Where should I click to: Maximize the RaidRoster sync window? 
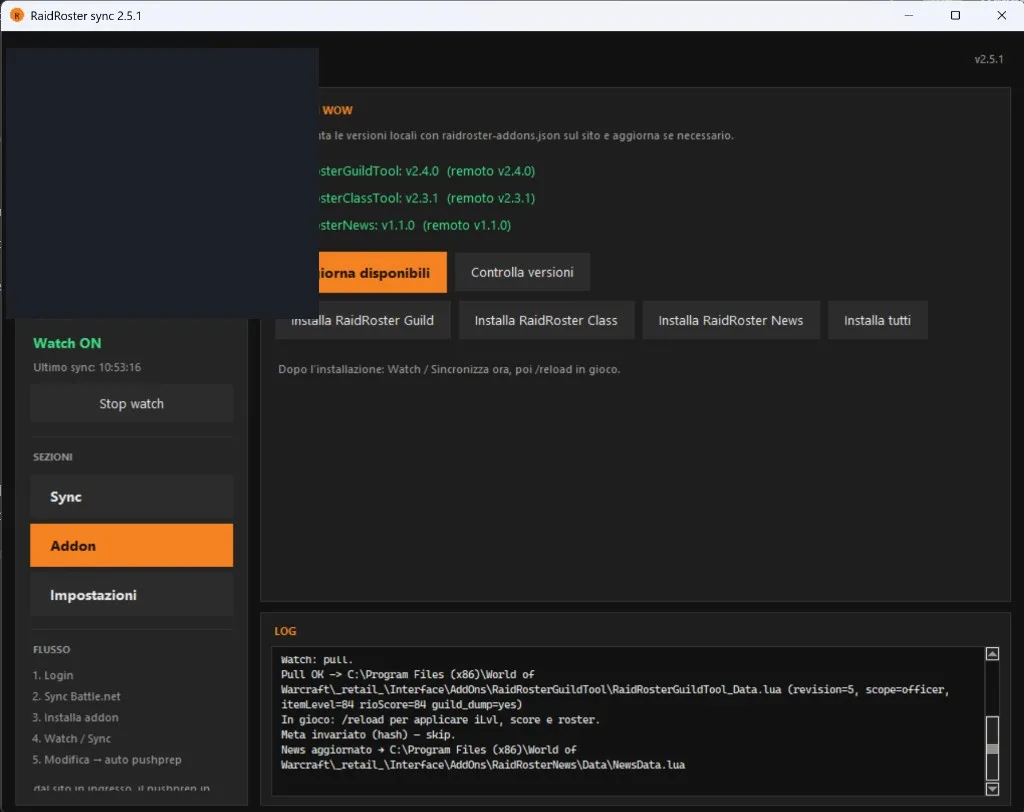[x=955, y=15]
